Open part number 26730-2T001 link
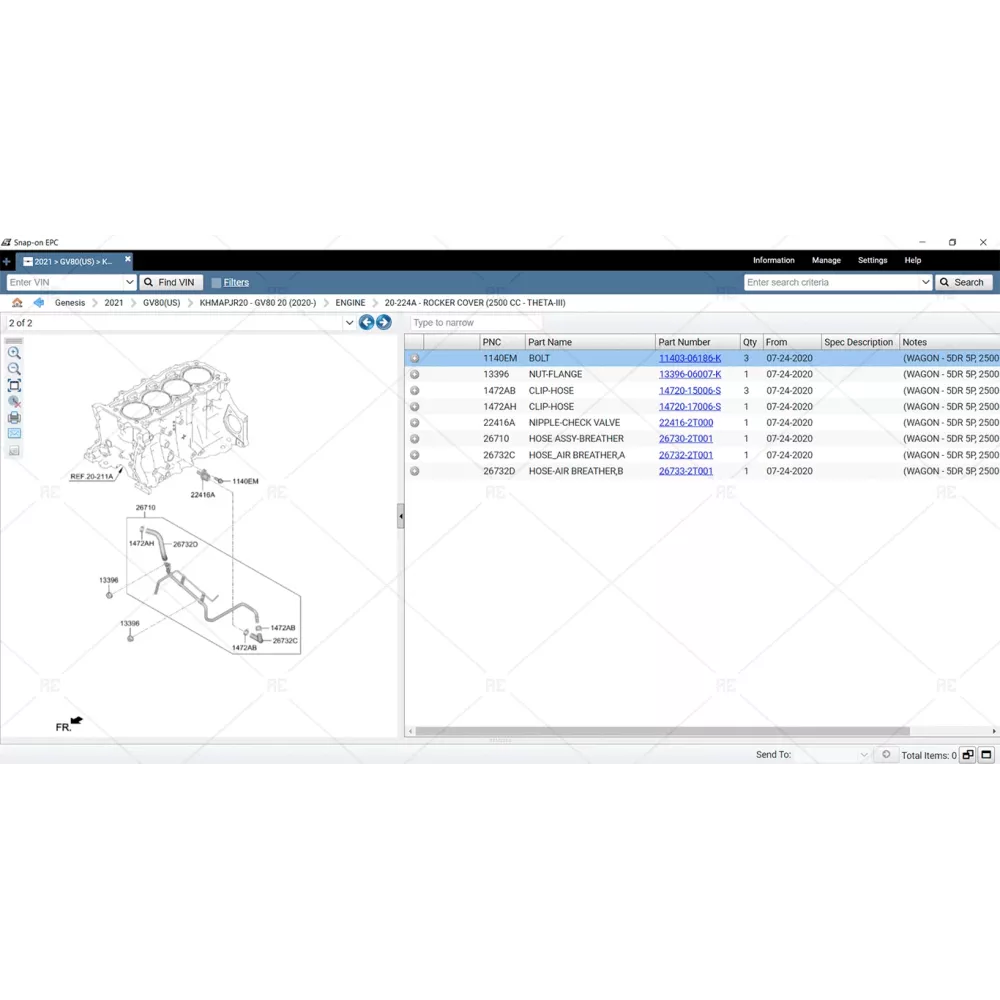Screen dimensions: 1000x1000 coord(685,439)
